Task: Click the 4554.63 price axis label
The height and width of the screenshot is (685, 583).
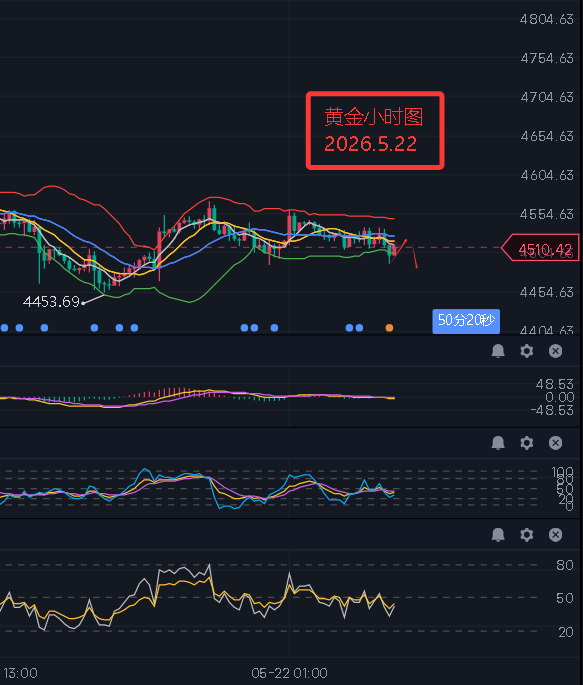Action: point(547,214)
